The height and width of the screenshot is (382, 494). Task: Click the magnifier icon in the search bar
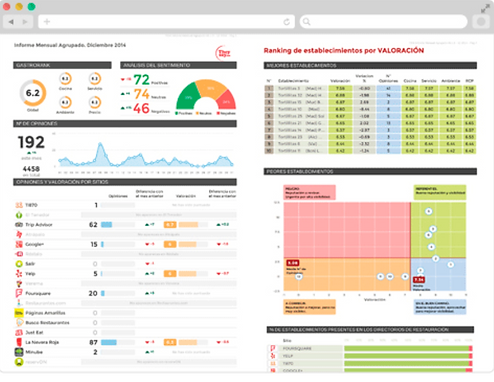tap(307, 22)
